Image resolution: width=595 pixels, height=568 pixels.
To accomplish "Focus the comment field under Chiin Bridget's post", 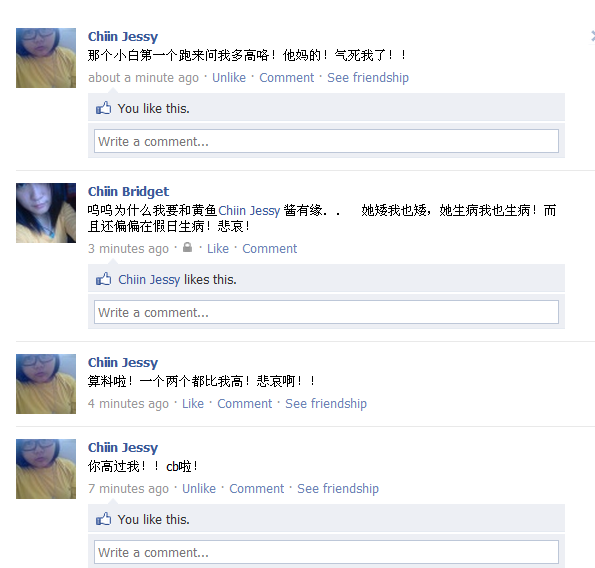I will (x=326, y=312).
